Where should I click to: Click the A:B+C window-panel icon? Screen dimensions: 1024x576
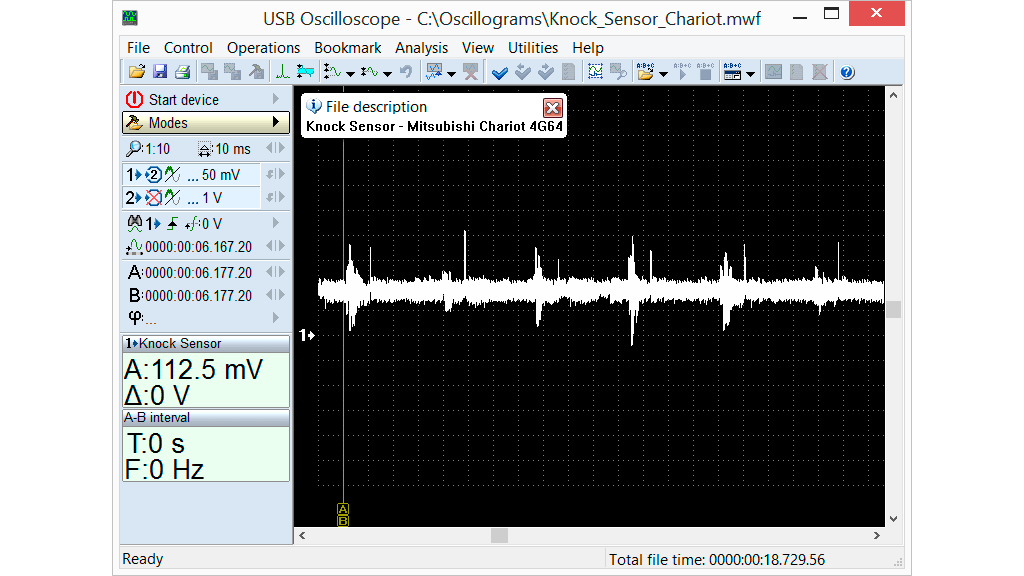click(x=732, y=72)
